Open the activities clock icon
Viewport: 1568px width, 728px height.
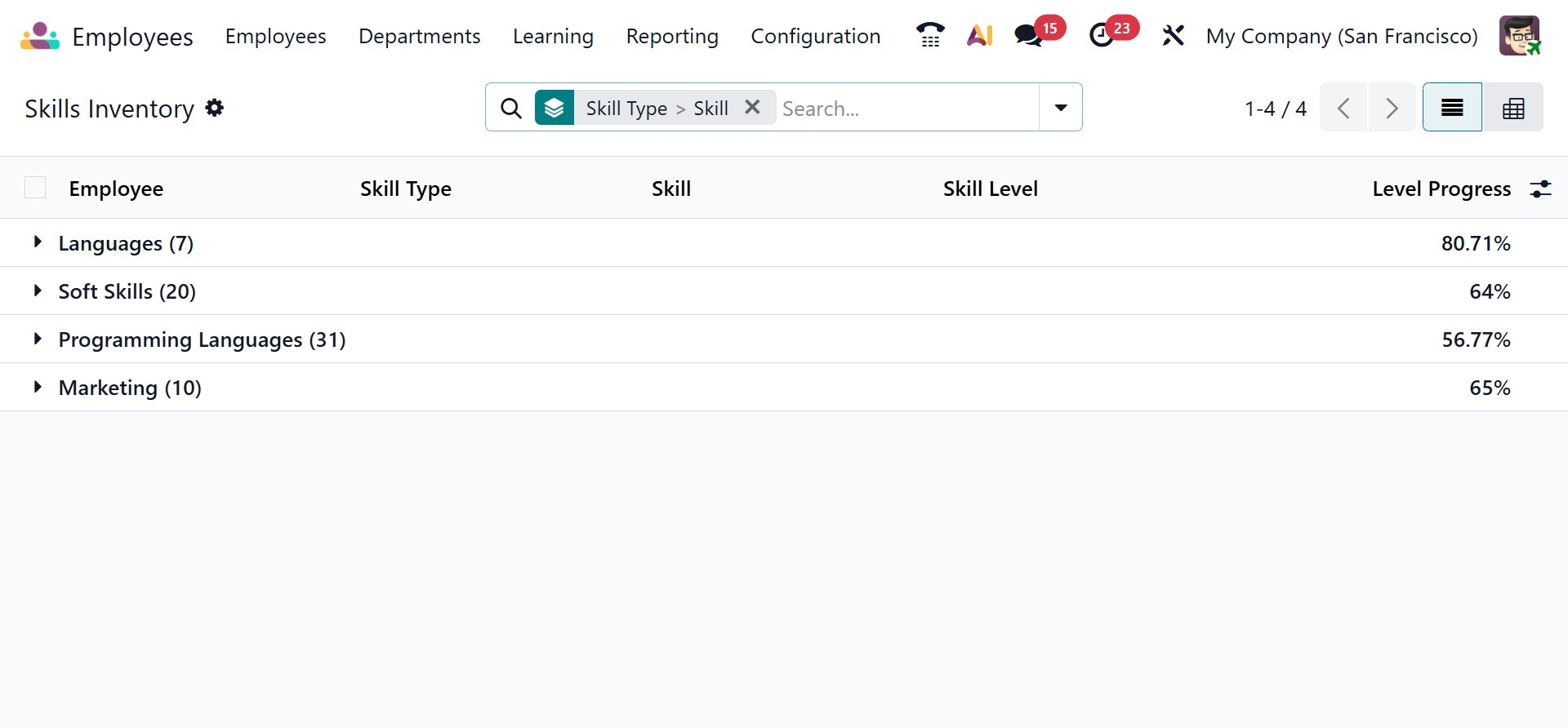1102,36
